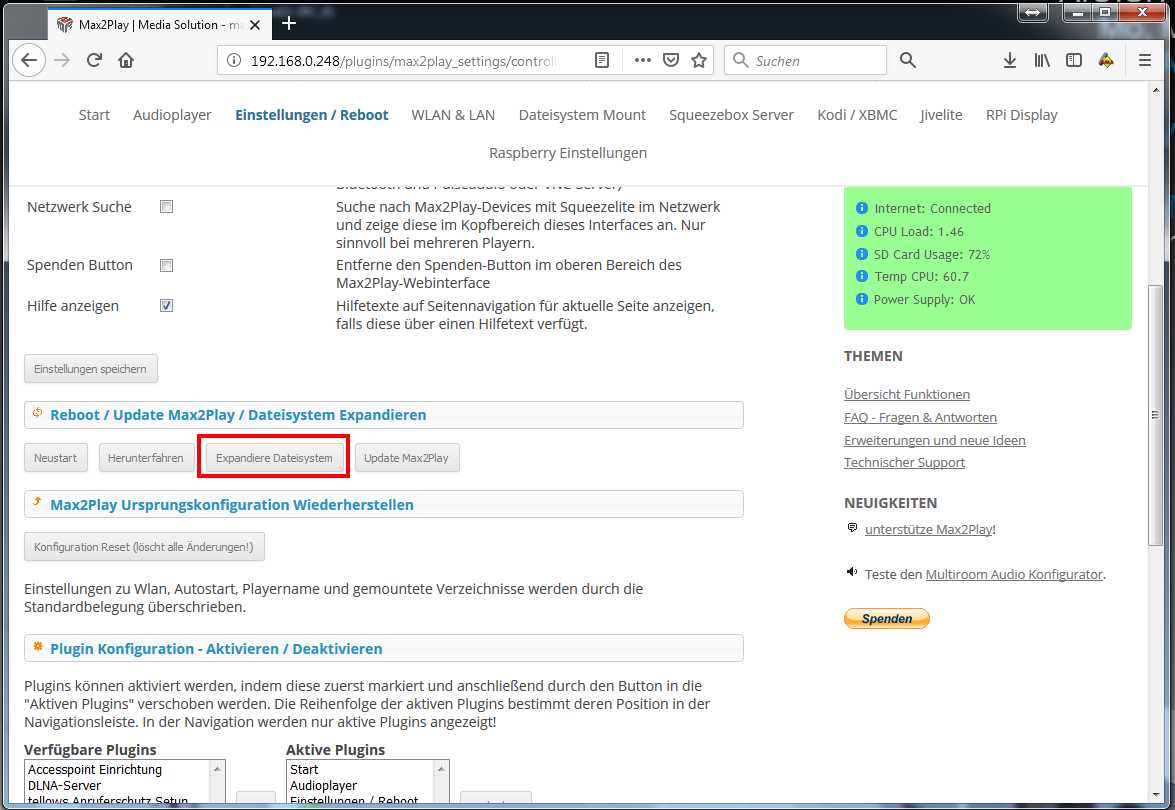Click info icon next to Temp CPU
The image size is (1175, 810).
[x=862, y=276]
